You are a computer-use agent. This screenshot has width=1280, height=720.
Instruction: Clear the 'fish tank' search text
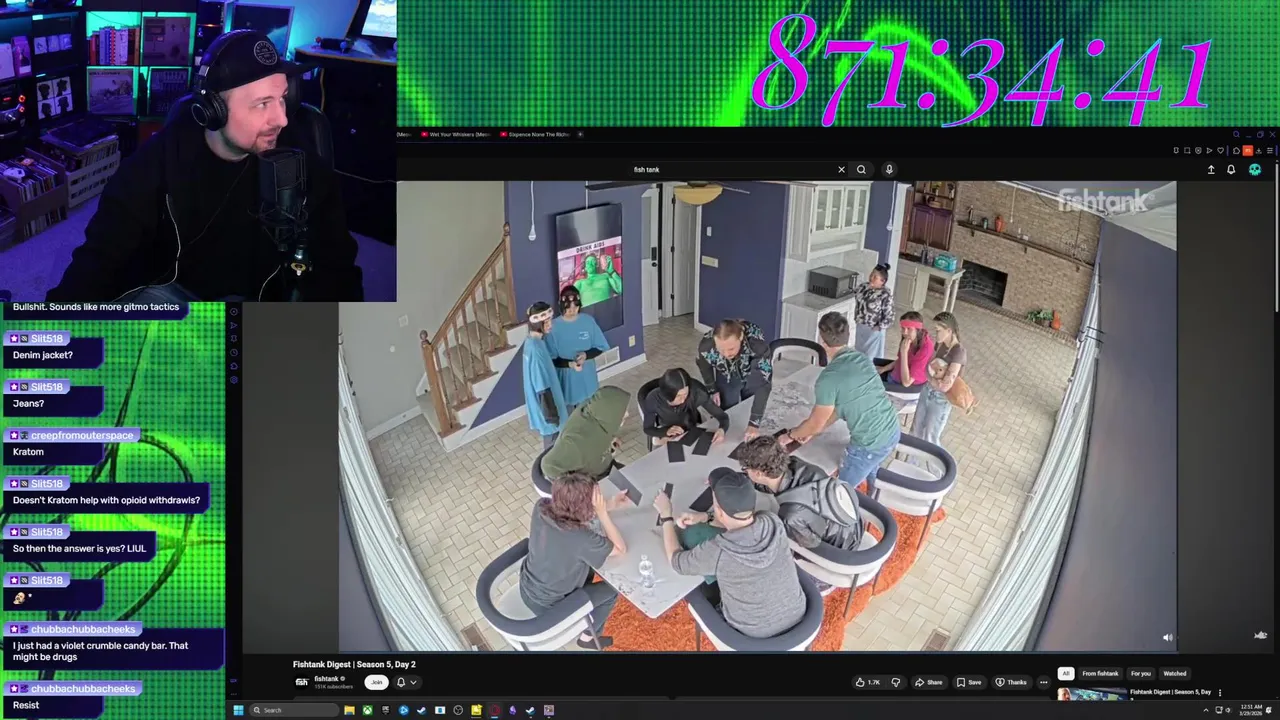pyautogui.click(x=841, y=170)
